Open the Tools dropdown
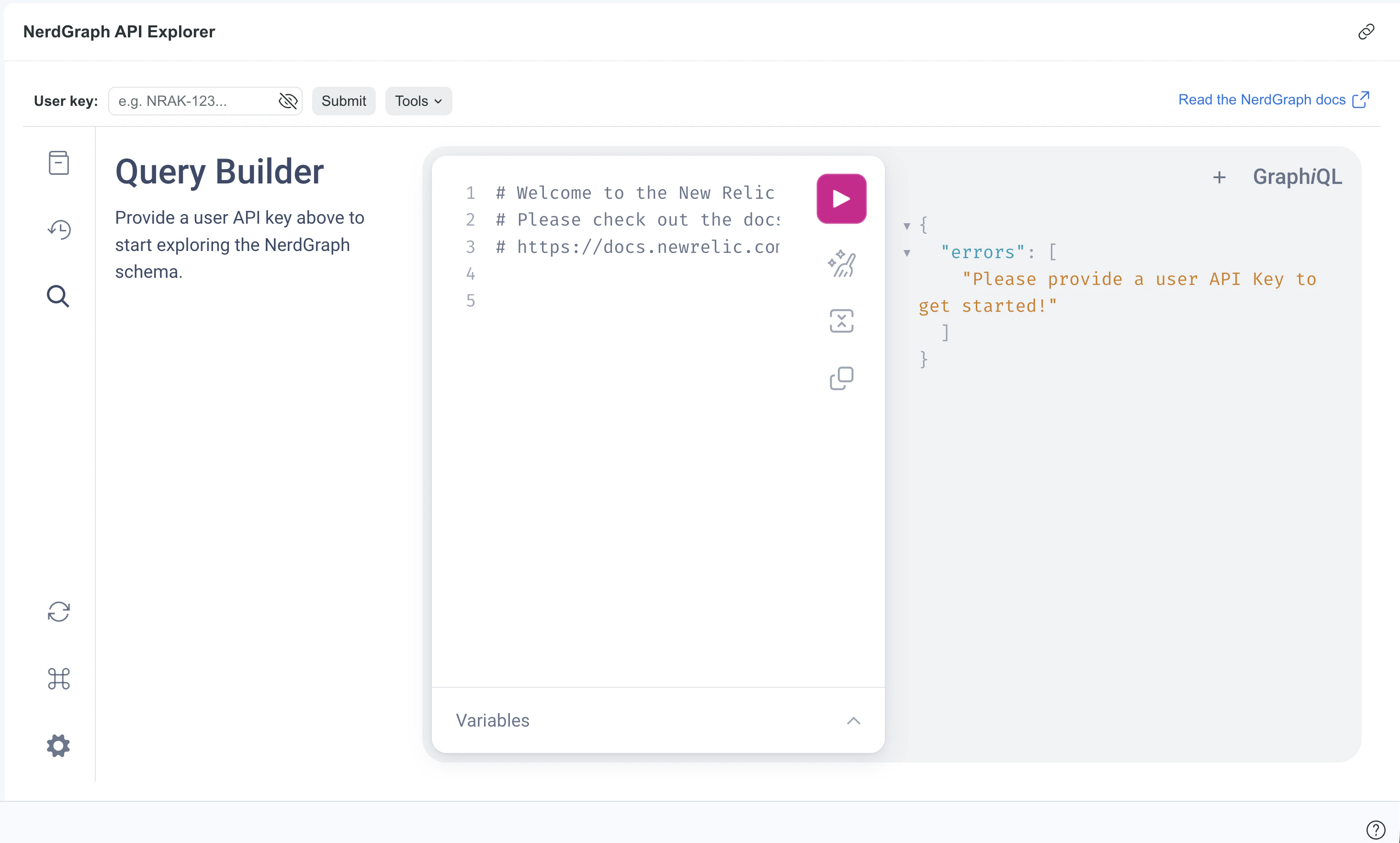The image size is (1400, 843). tap(418, 101)
